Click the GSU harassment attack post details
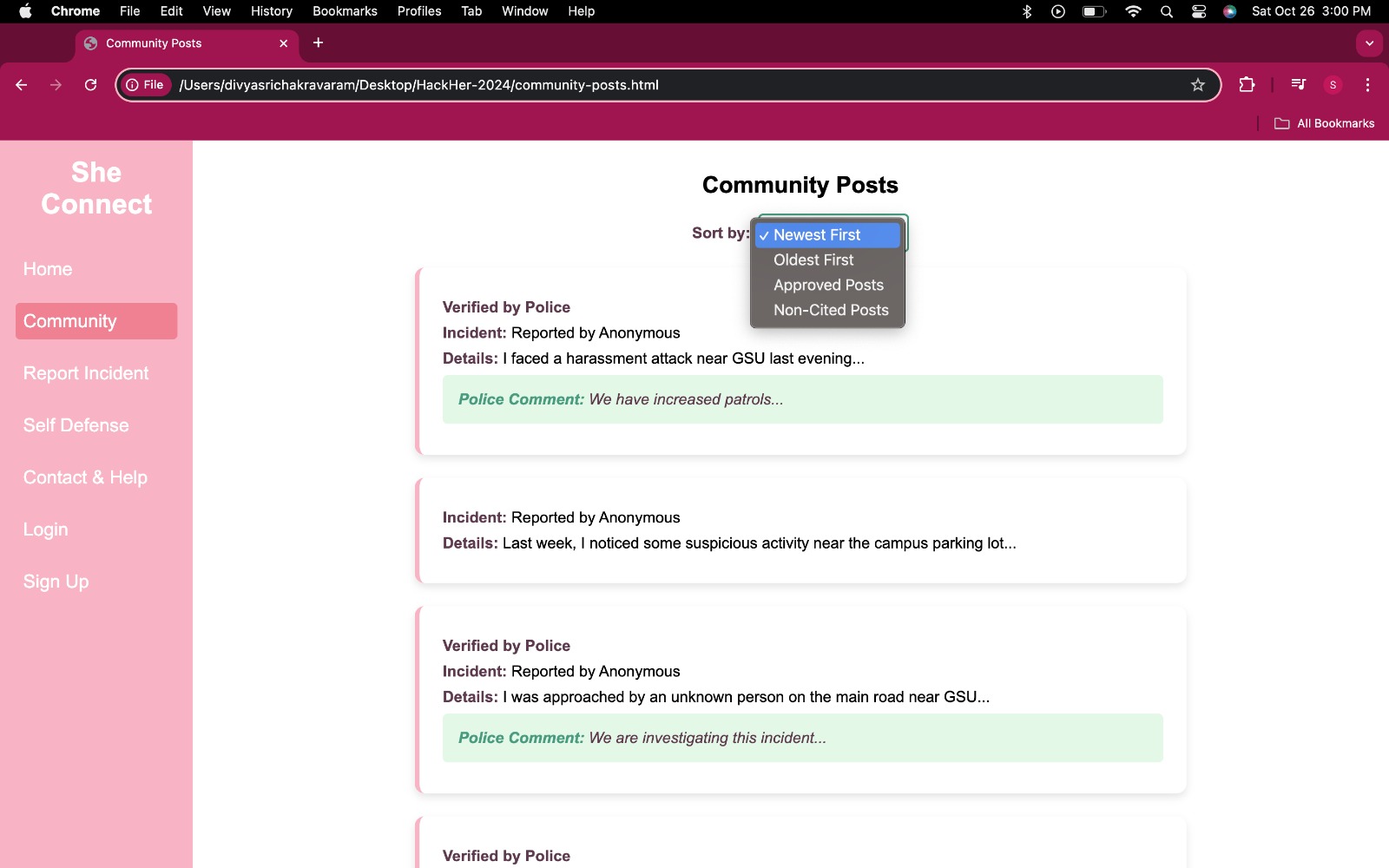Screen dimensions: 1389x868 click(654, 358)
